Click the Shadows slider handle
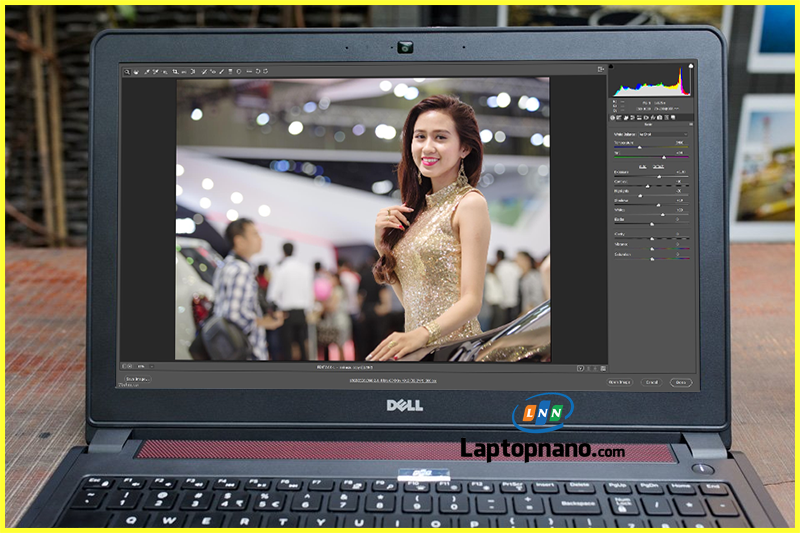Screen dimensions: 800x533 pyautogui.click(x=658, y=205)
